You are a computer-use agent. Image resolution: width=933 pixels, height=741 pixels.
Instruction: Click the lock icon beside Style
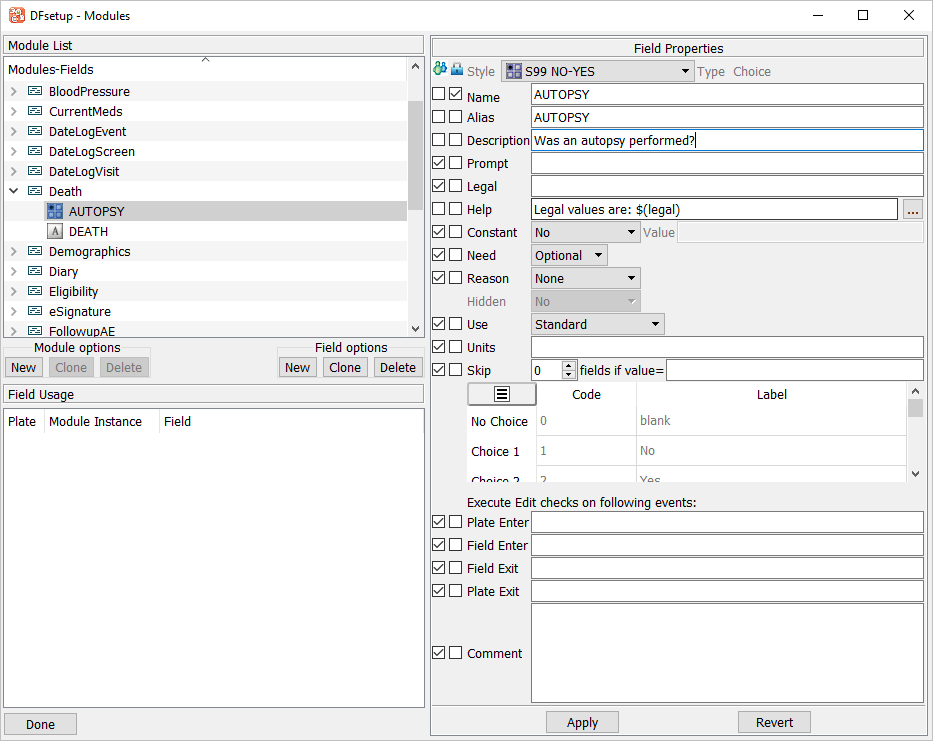click(457, 70)
